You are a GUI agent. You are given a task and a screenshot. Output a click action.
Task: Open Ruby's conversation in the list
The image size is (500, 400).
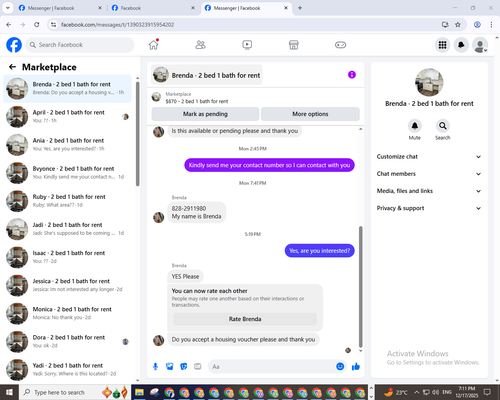(x=68, y=201)
